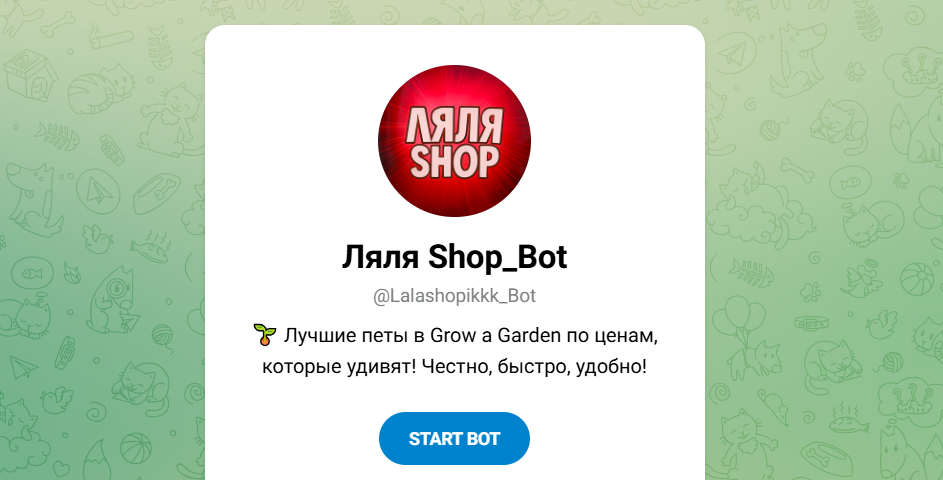Click the cat with magnifying glass doodle

click(112, 300)
